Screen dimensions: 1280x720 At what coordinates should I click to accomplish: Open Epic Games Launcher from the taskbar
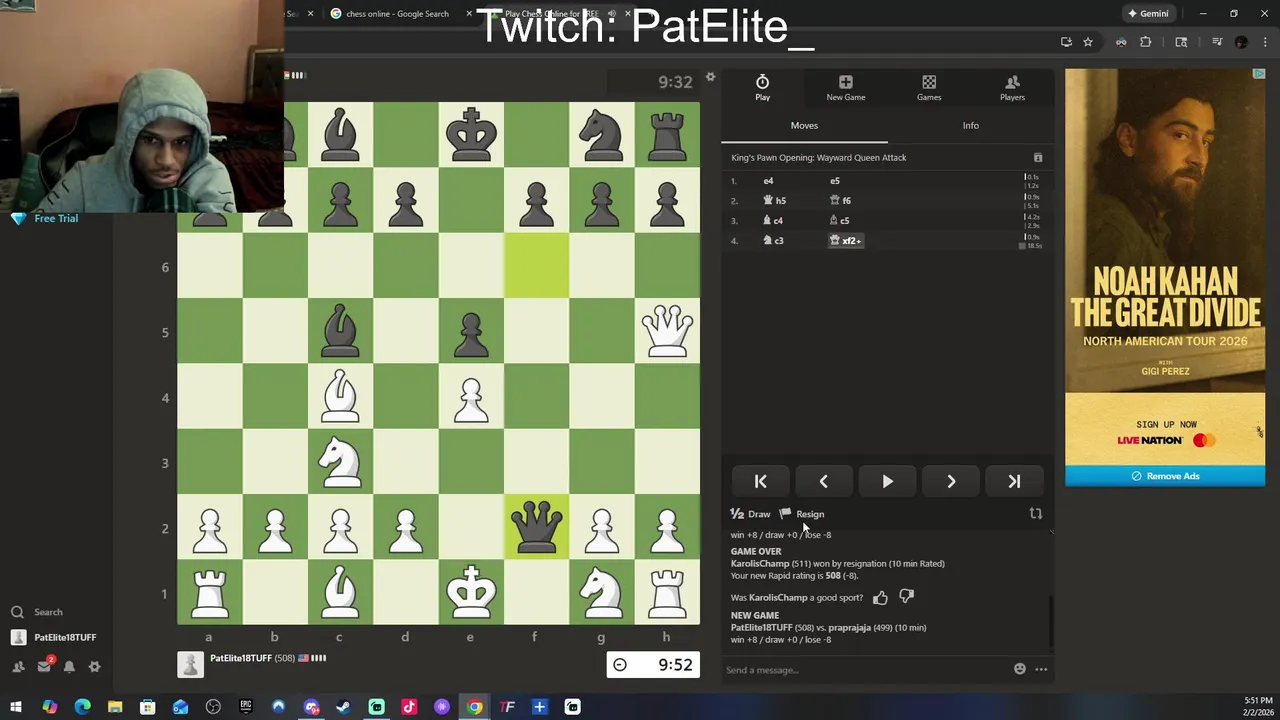coord(245,707)
